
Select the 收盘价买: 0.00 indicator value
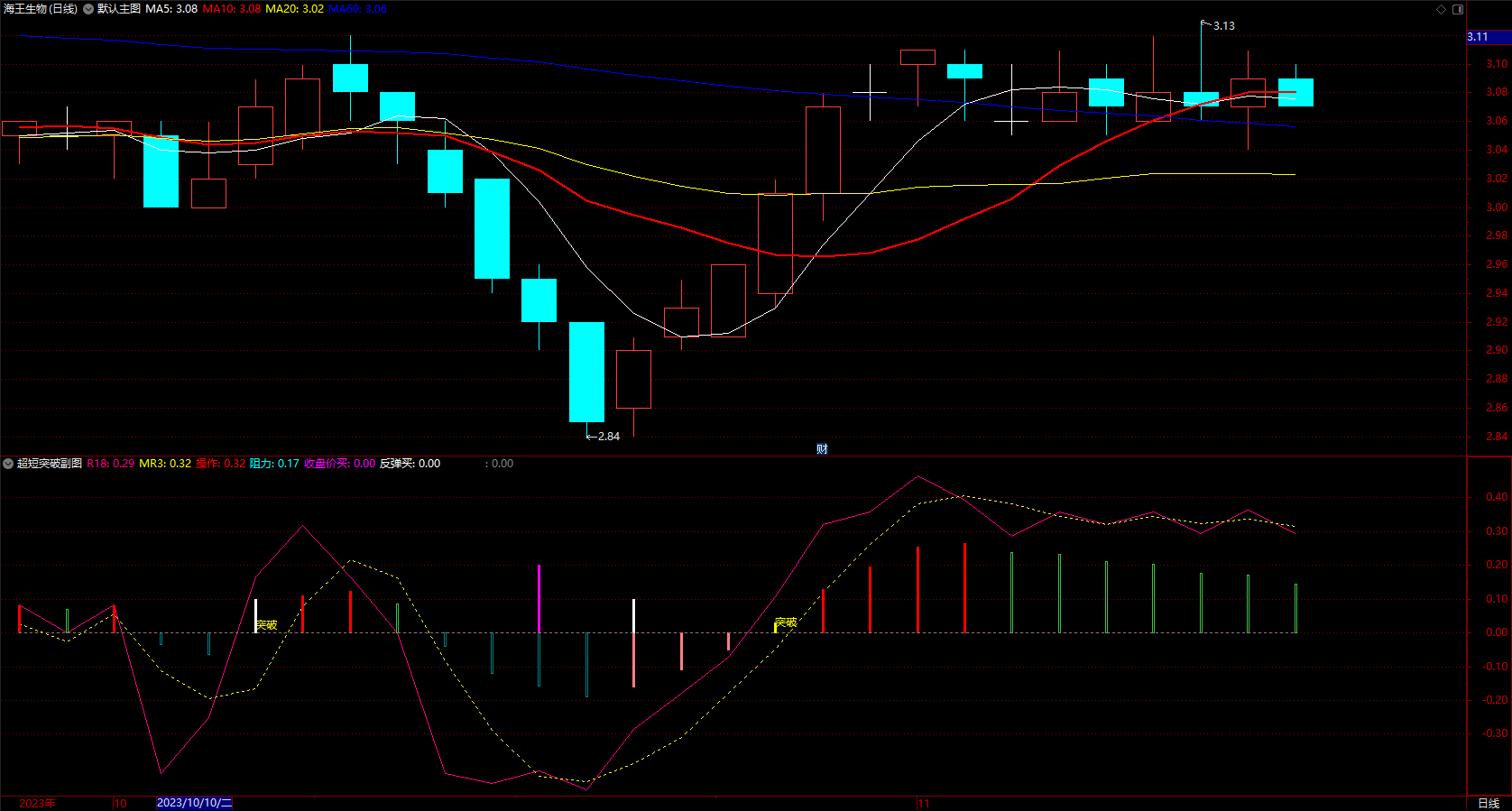click(x=339, y=464)
